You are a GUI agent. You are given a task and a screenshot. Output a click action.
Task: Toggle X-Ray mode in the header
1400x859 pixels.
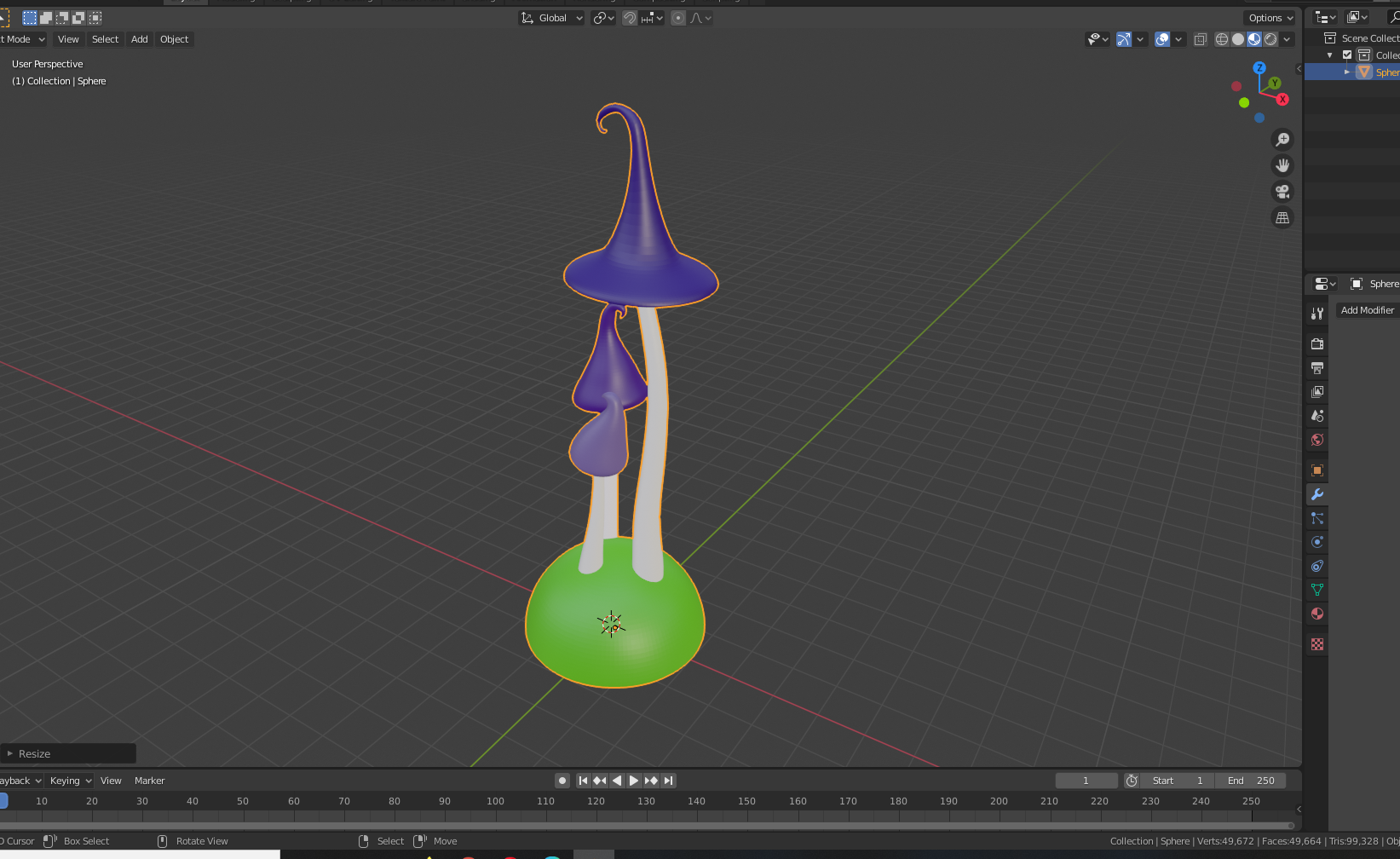1200,38
